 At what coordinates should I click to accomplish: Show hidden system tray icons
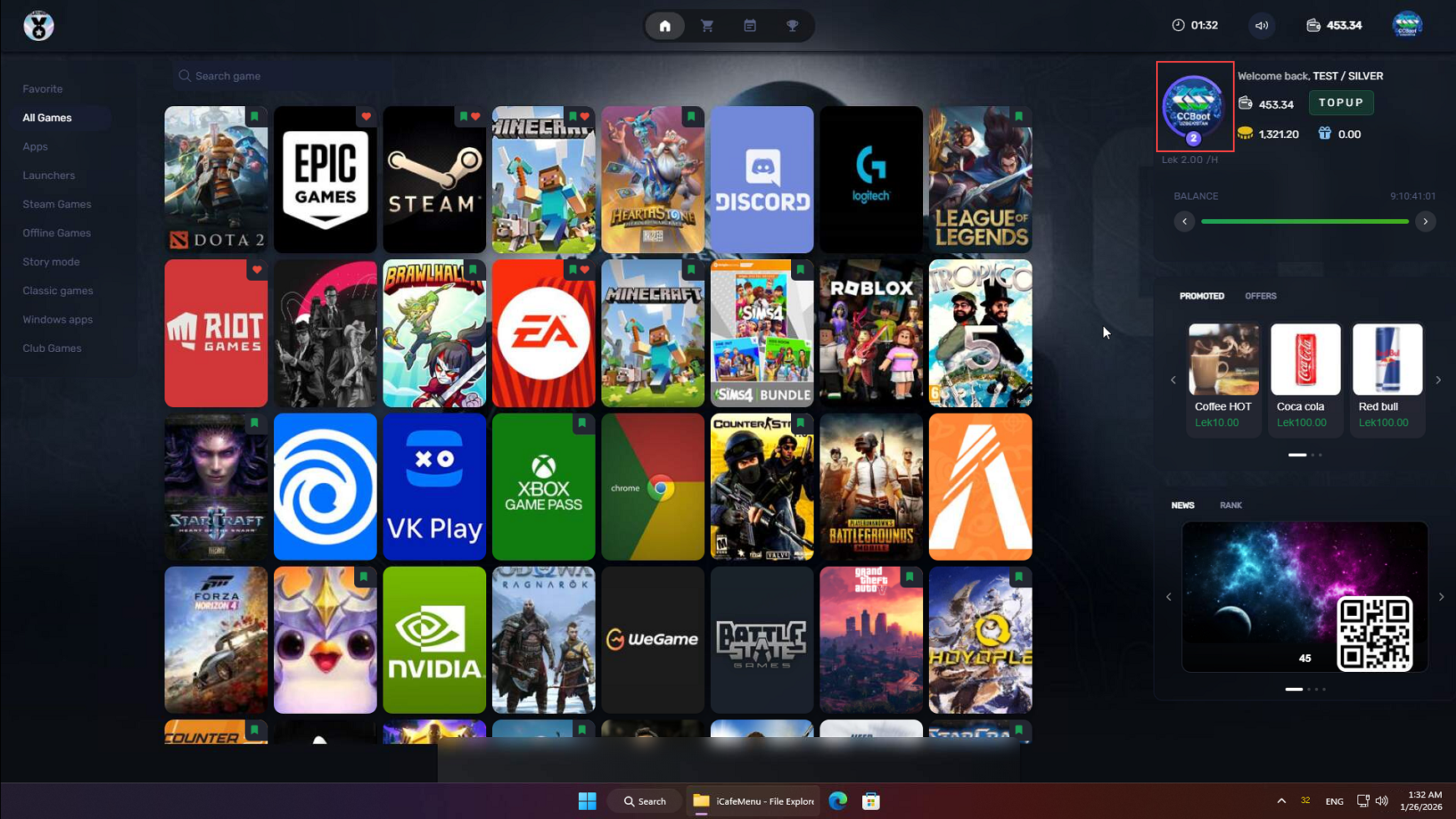tap(1281, 801)
